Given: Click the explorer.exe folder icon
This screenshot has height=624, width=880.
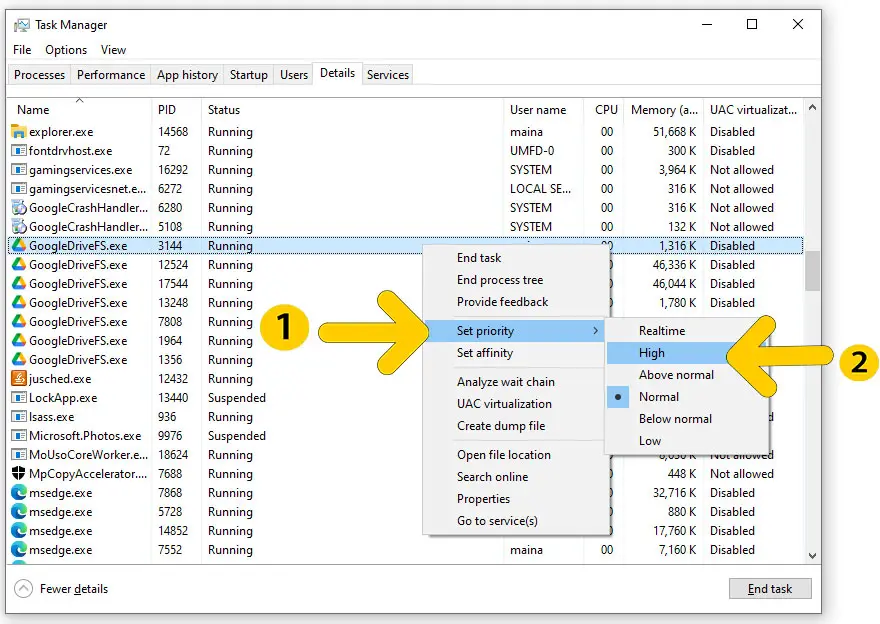Looking at the screenshot, I should click(x=18, y=132).
